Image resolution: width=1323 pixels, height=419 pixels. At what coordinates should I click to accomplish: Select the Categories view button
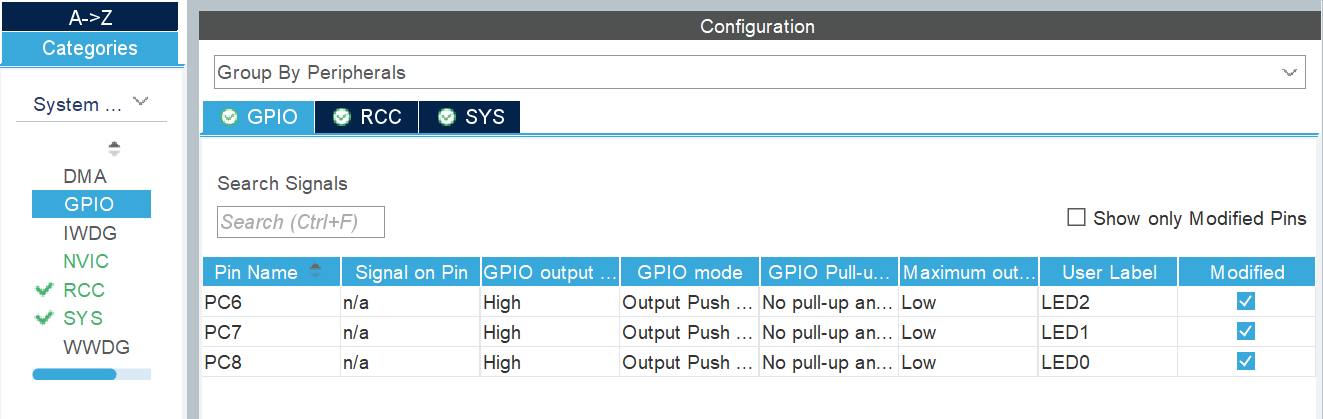point(90,48)
